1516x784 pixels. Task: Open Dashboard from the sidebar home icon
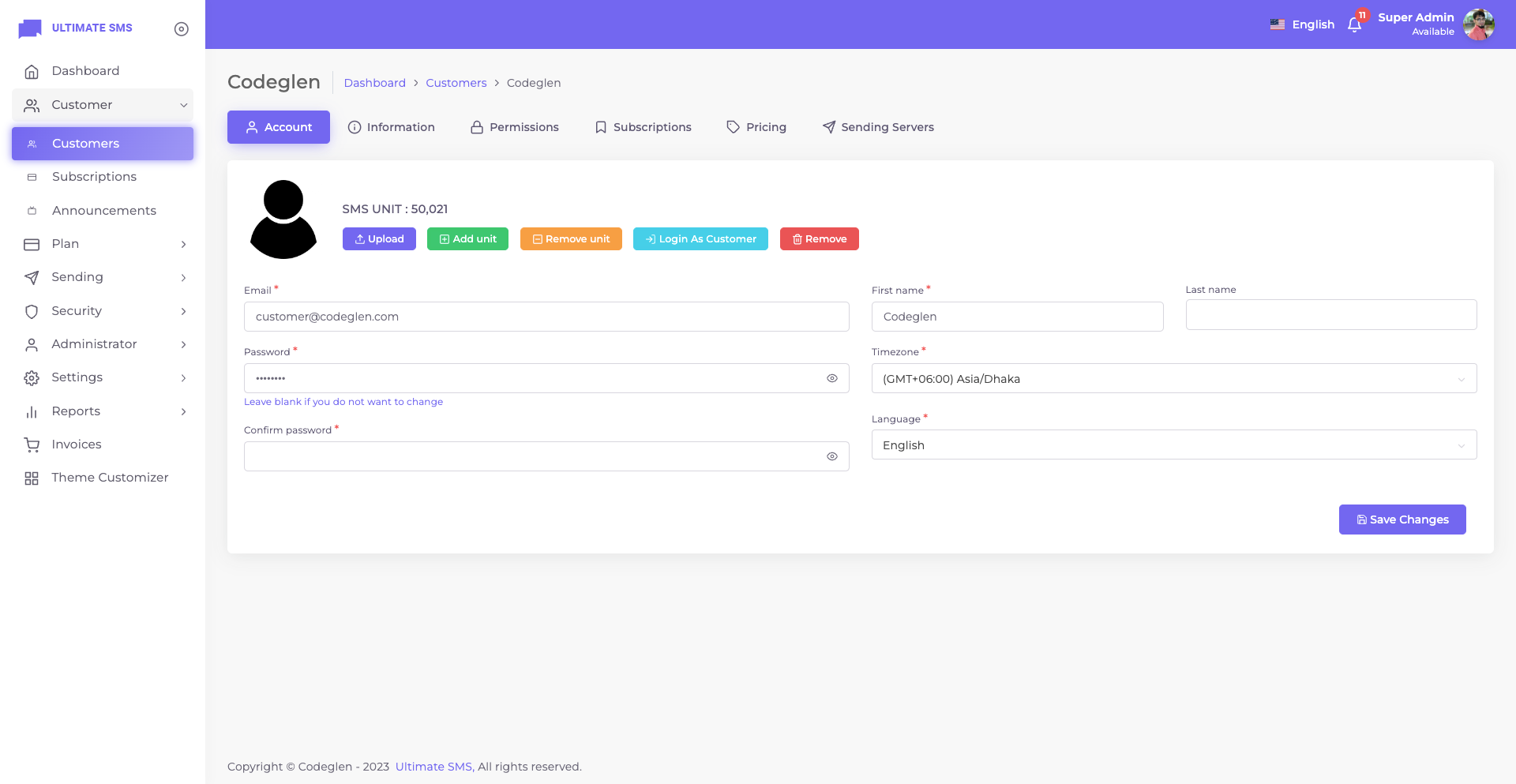coord(32,72)
